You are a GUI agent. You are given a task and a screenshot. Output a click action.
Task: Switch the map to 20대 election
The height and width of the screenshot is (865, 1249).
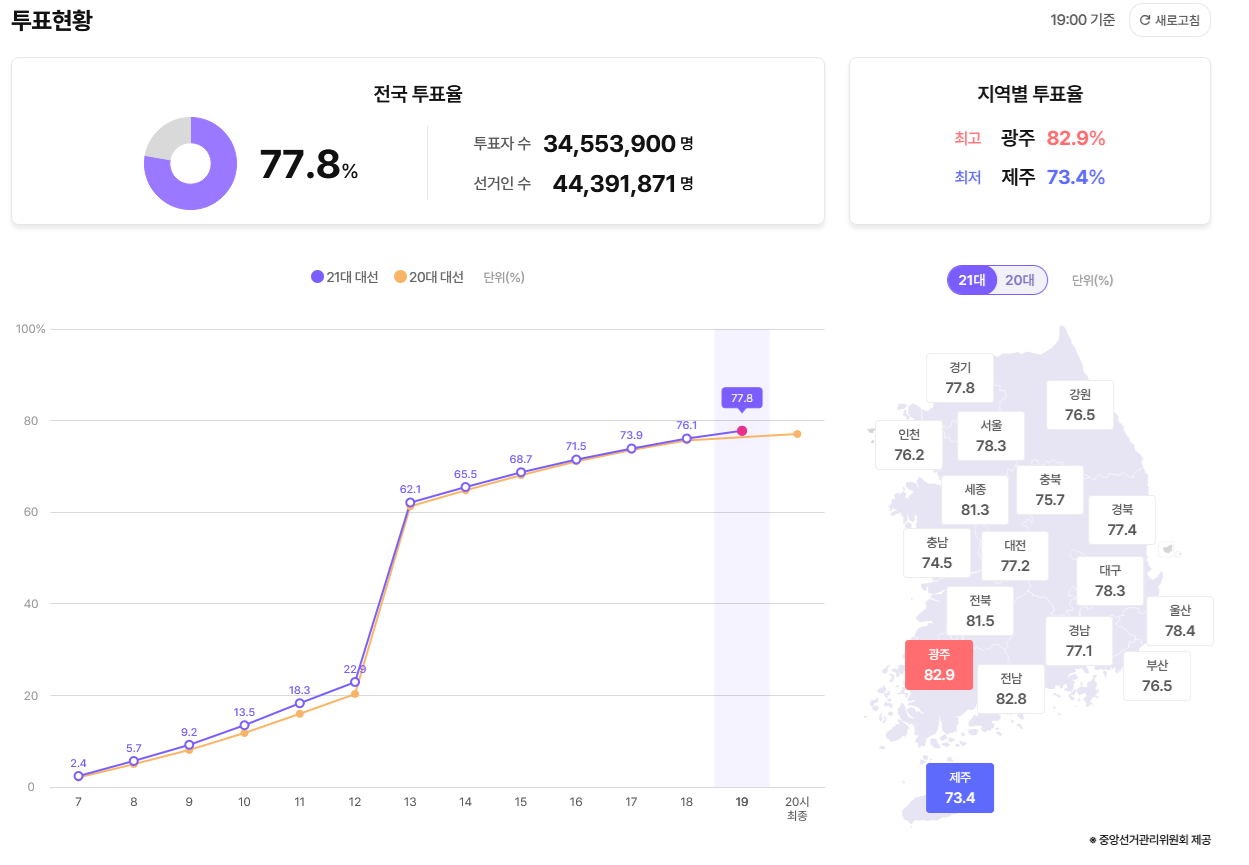(x=1020, y=280)
